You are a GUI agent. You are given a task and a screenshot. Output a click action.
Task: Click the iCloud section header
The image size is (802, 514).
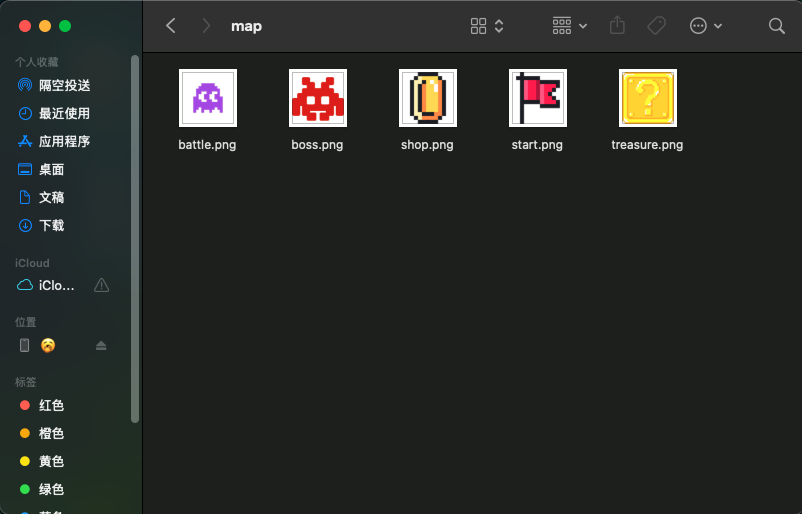[x=32, y=263]
